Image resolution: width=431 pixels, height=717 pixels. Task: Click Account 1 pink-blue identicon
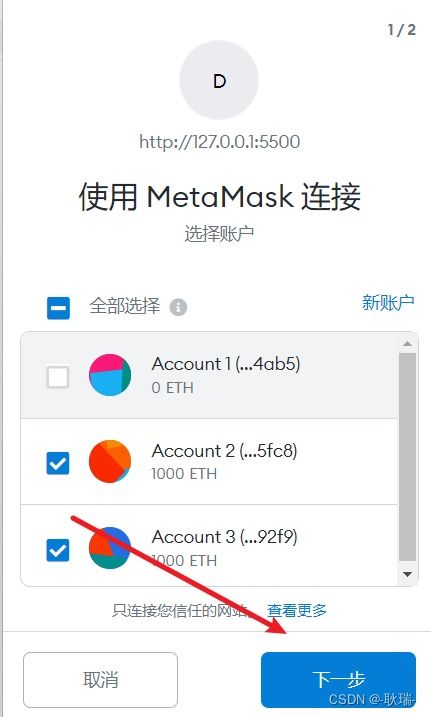point(110,375)
